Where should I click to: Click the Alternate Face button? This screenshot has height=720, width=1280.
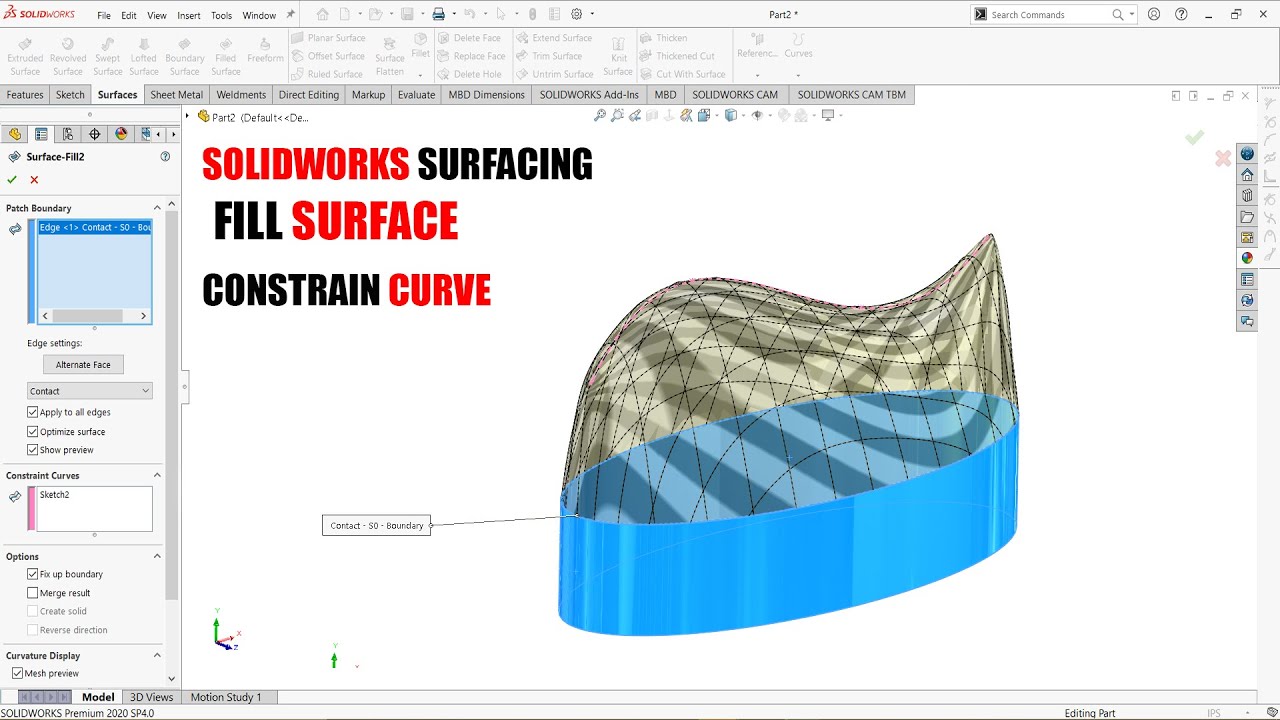coord(83,365)
